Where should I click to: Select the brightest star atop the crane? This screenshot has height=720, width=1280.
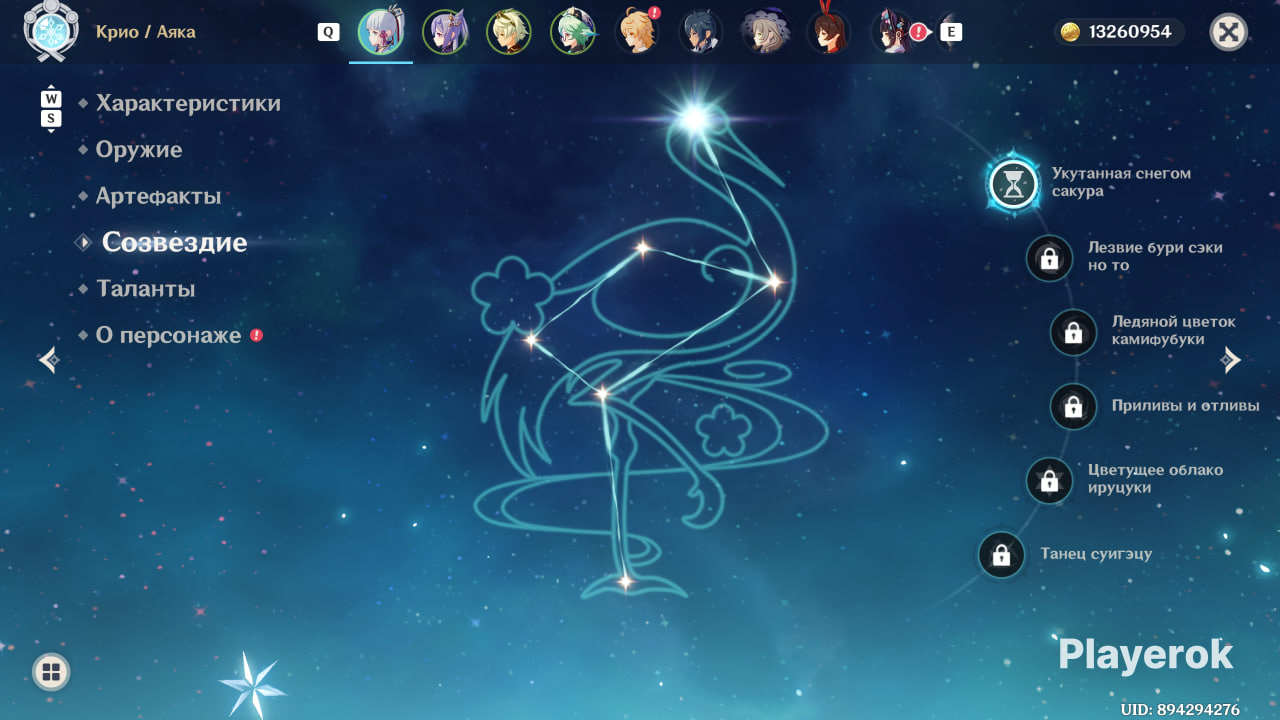coord(694,118)
